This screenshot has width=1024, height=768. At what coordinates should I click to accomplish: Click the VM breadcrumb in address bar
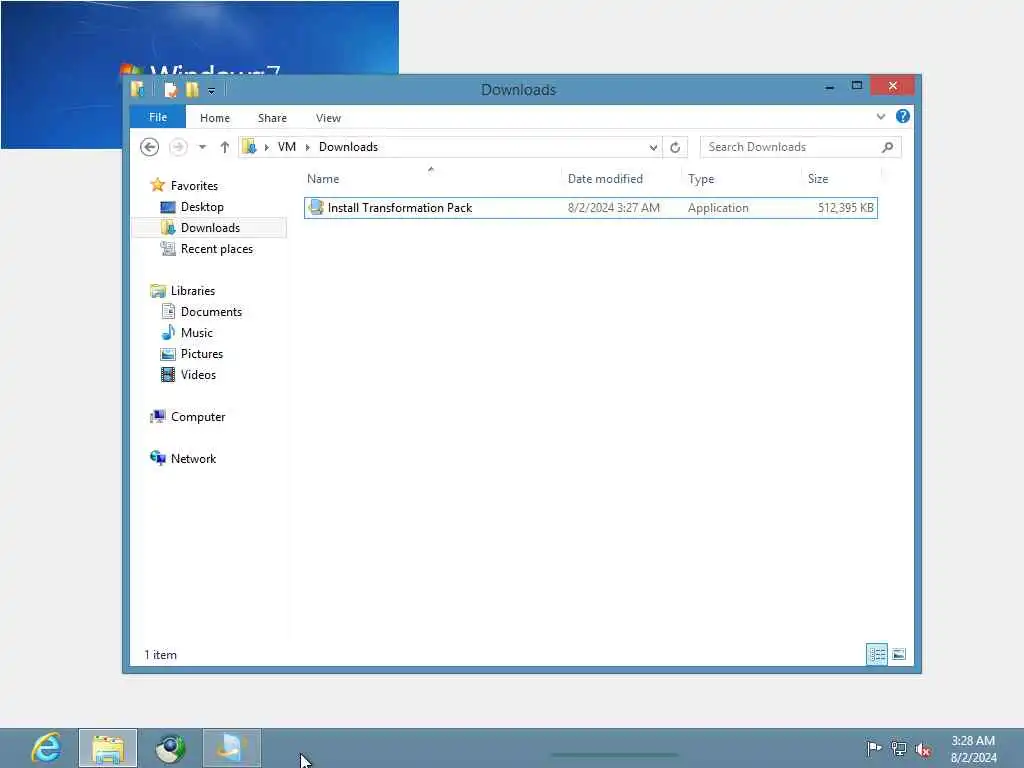[287, 147]
